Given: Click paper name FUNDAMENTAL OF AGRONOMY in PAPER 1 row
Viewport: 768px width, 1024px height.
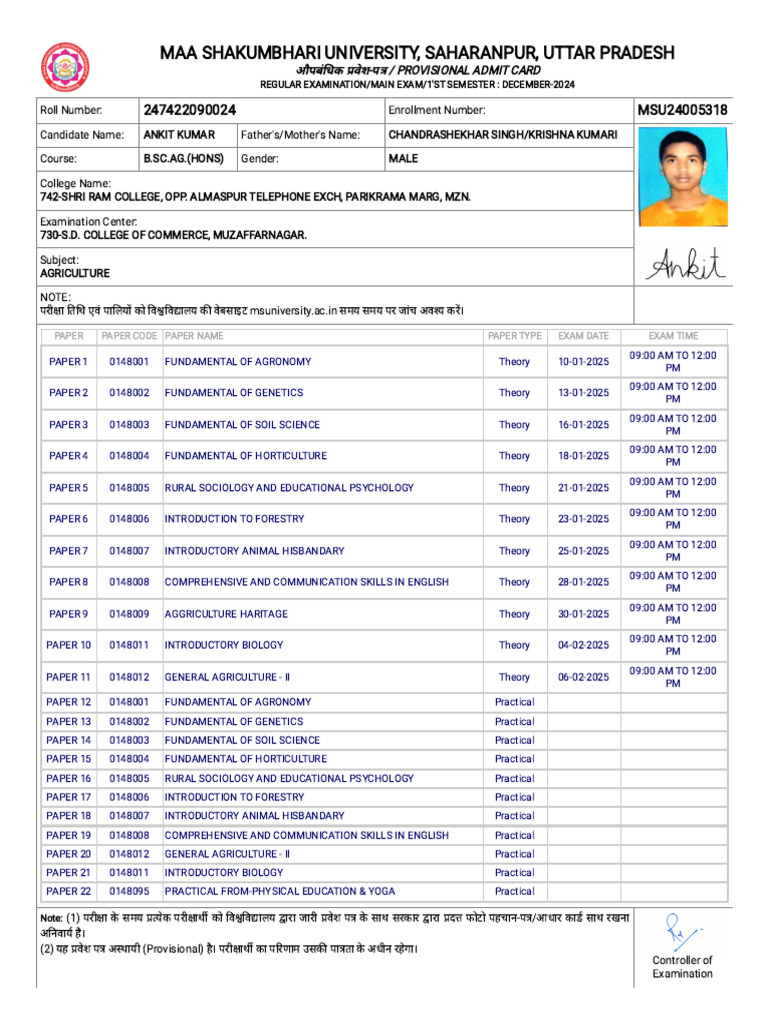Looking at the screenshot, I should (238, 362).
